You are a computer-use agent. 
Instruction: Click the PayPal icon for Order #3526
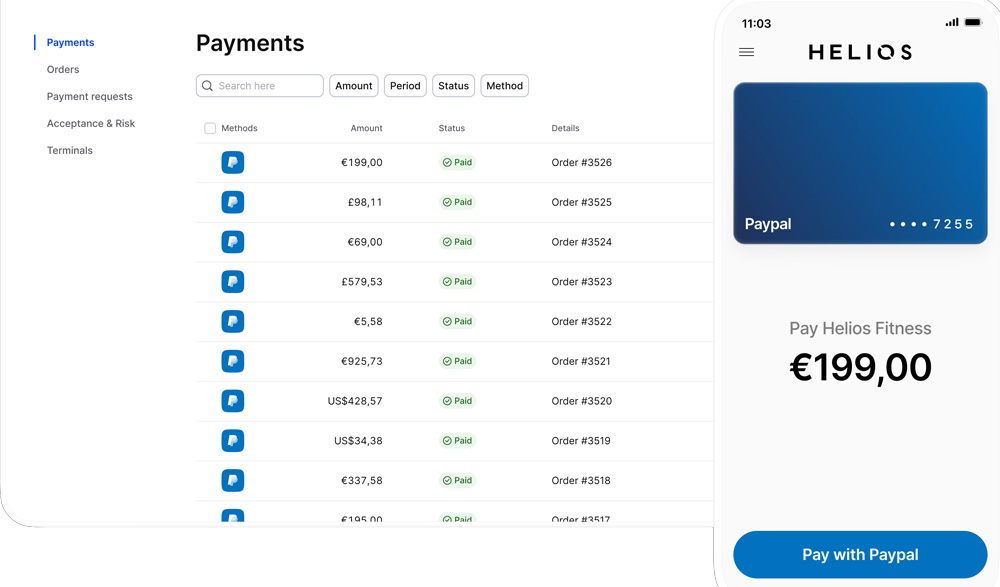pyautogui.click(x=232, y=162)
